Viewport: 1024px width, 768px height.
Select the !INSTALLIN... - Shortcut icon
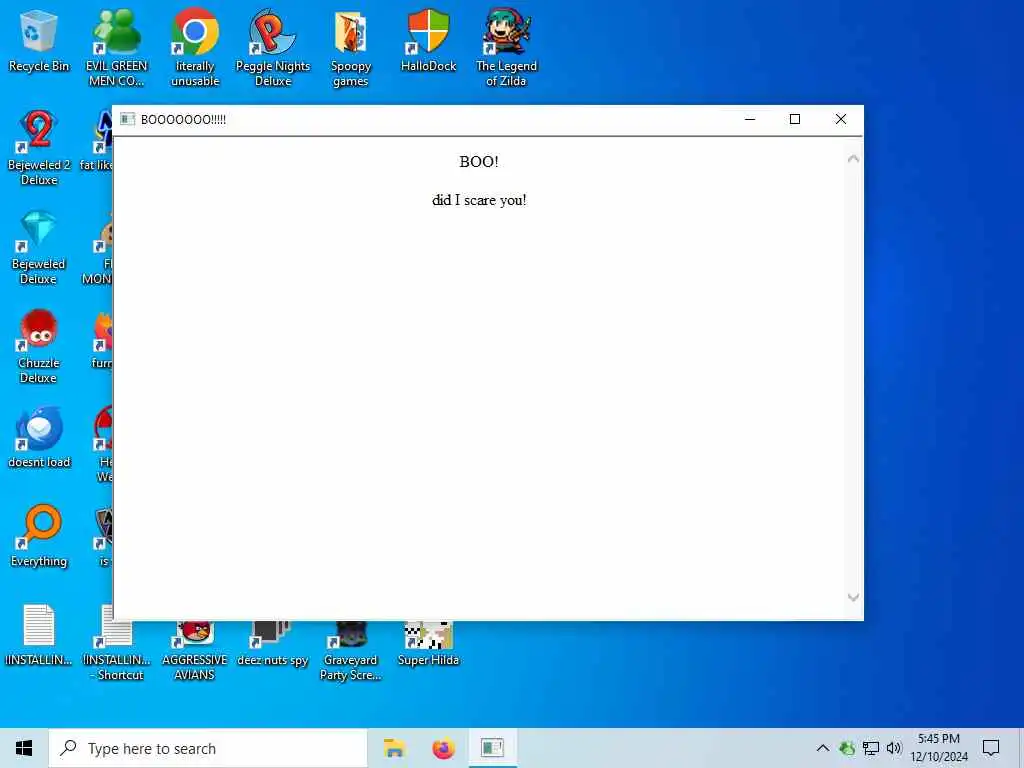[x=117, y=650]
